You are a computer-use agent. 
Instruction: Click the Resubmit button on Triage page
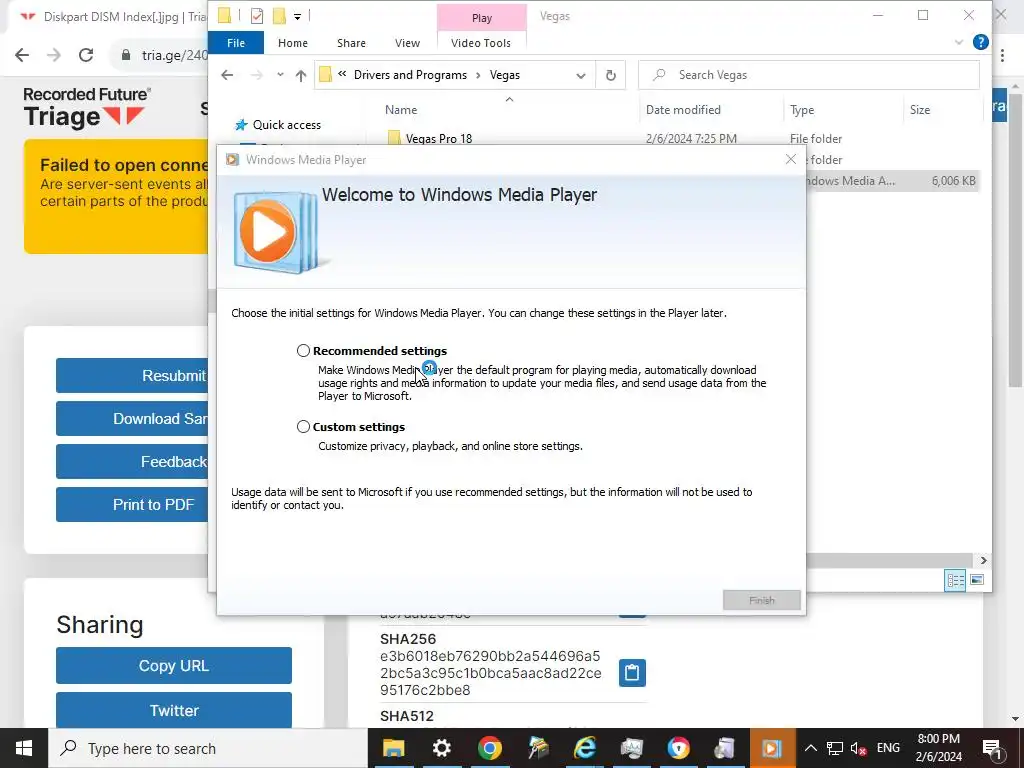point(132,376)
